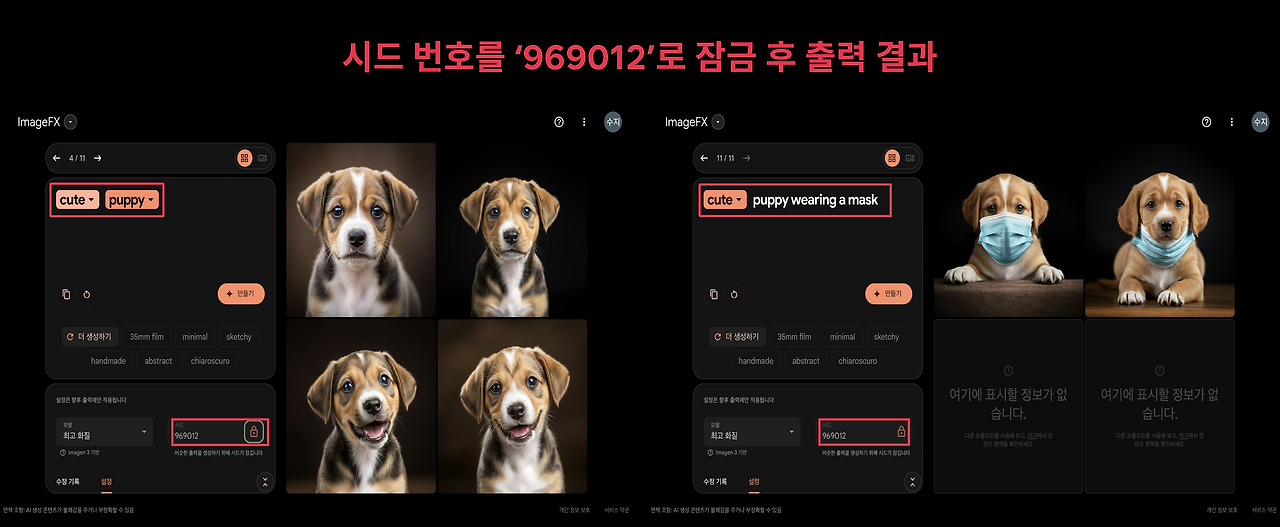Switch to 수정 기록 tab in mask prompt window

[717, 482]
